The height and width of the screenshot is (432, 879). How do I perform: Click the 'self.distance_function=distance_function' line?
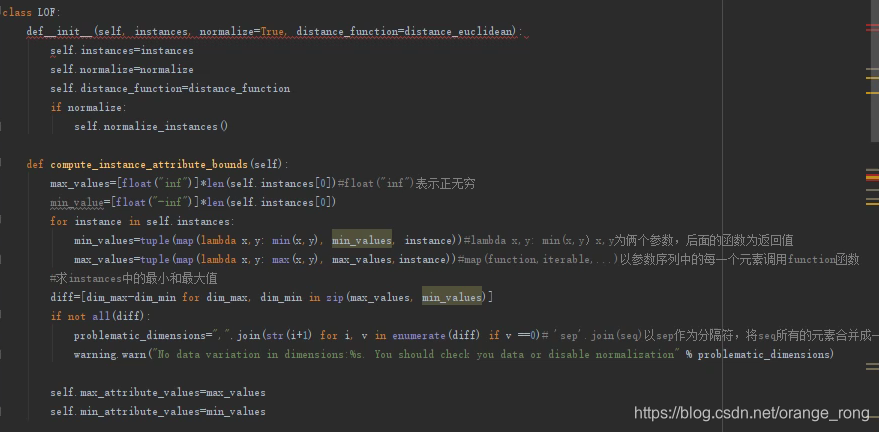tap(170, 89)
